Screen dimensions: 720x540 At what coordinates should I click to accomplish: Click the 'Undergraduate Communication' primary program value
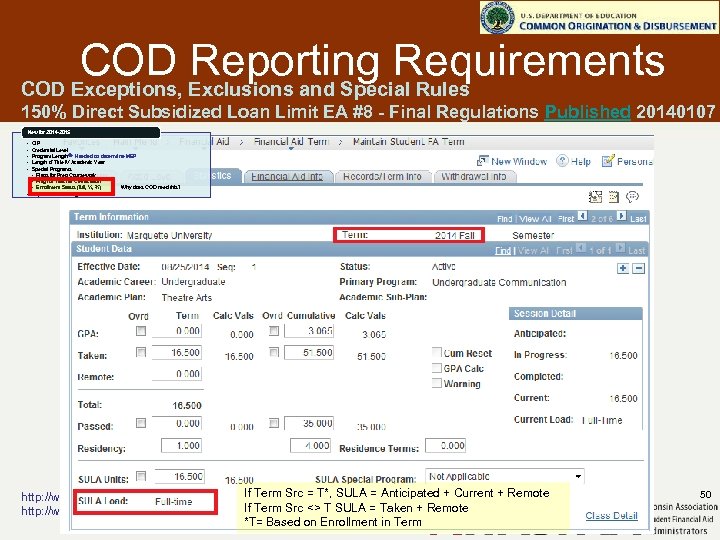click(x=499, y=282)
